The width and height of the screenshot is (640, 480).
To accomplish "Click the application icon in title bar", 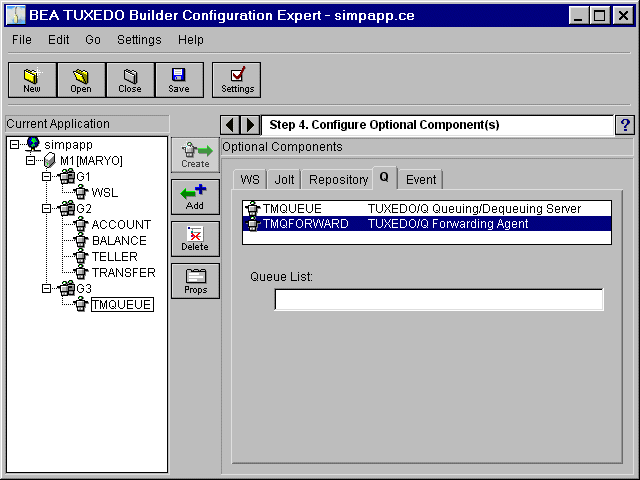I will [x=16, y=16].
